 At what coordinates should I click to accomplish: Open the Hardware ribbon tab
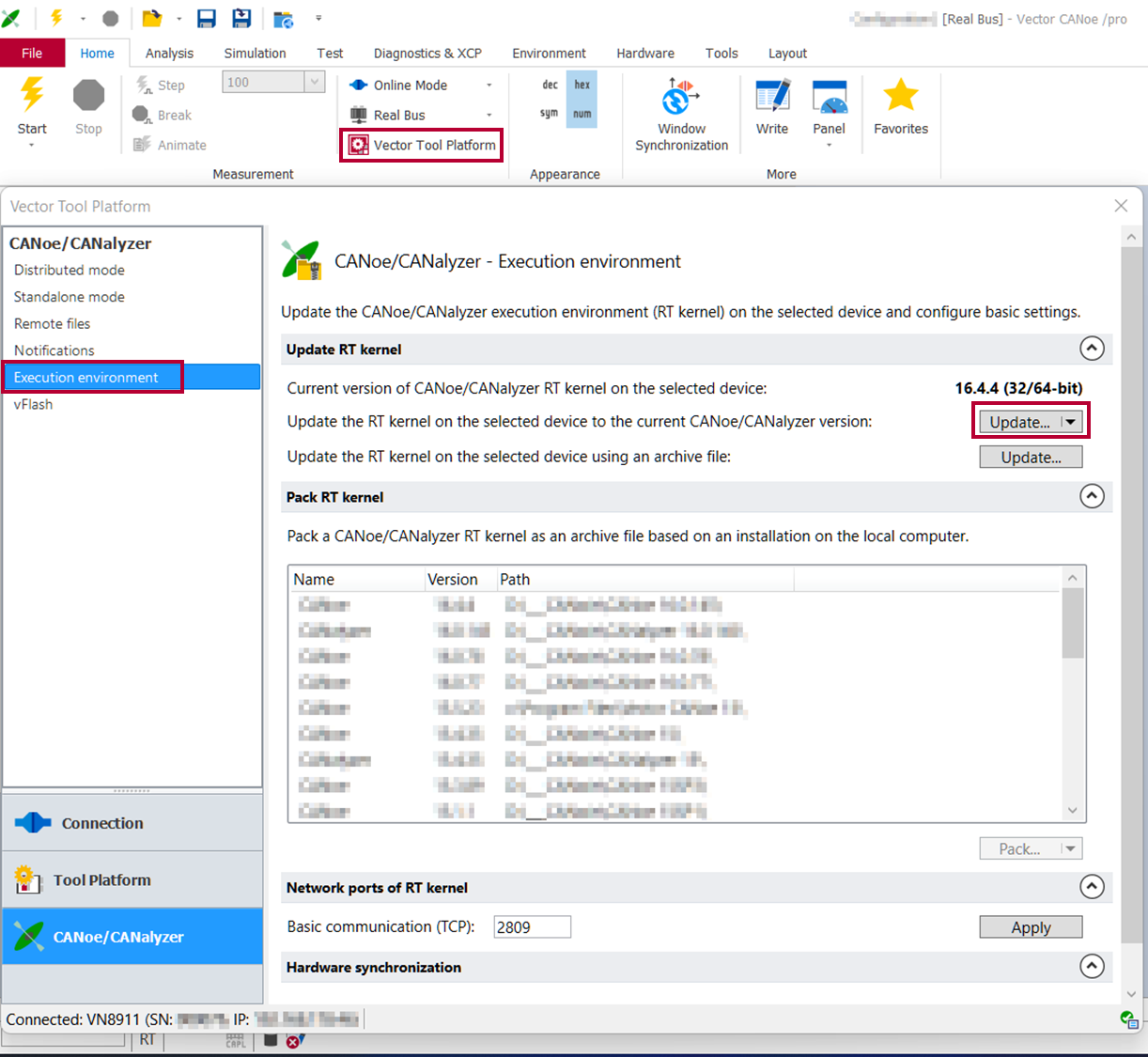(644, 54)
